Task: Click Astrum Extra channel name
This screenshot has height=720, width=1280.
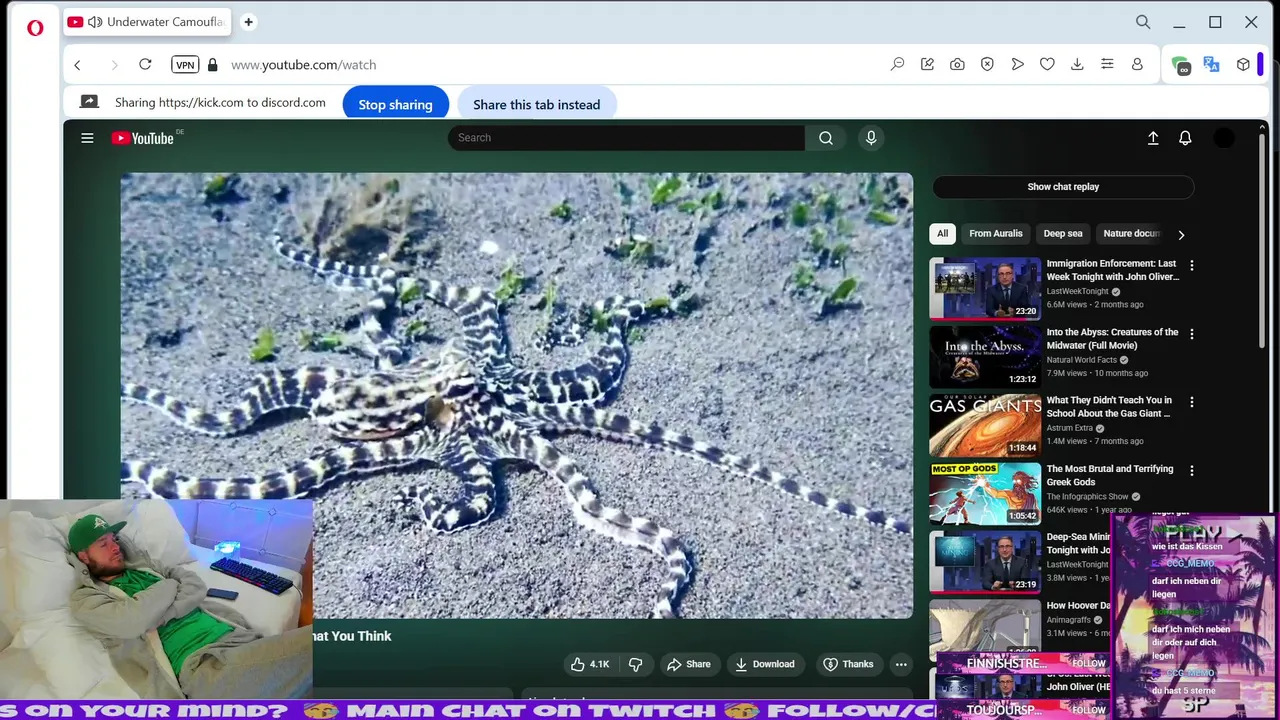Action: click(1069, 428)
